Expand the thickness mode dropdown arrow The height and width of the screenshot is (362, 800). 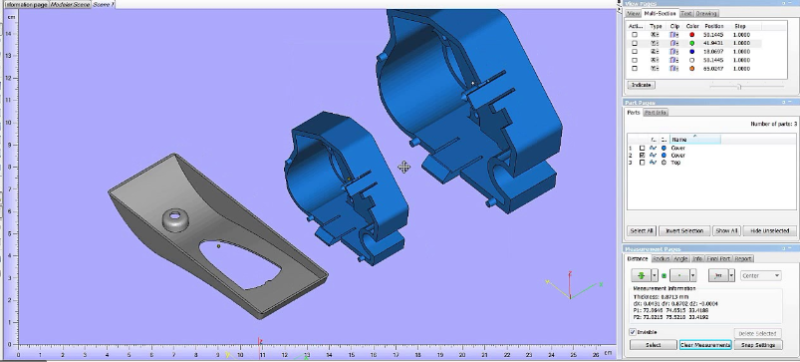[654, 275]
